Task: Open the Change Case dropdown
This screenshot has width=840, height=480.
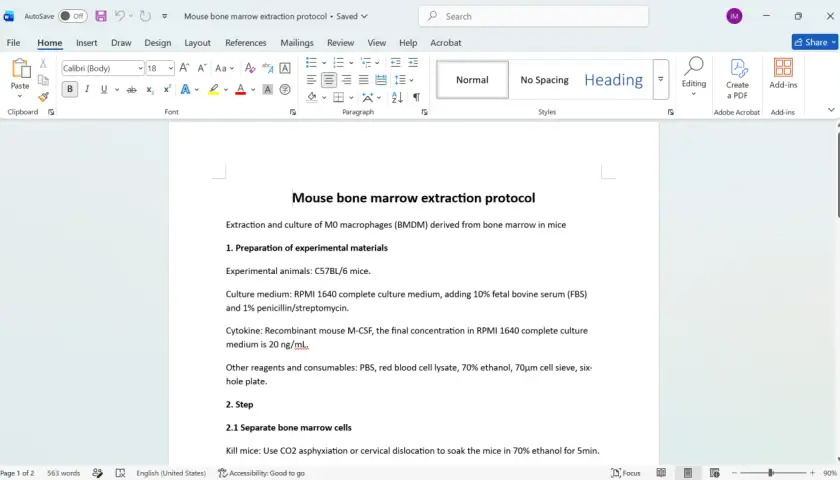Action: (x=224, y=68)
